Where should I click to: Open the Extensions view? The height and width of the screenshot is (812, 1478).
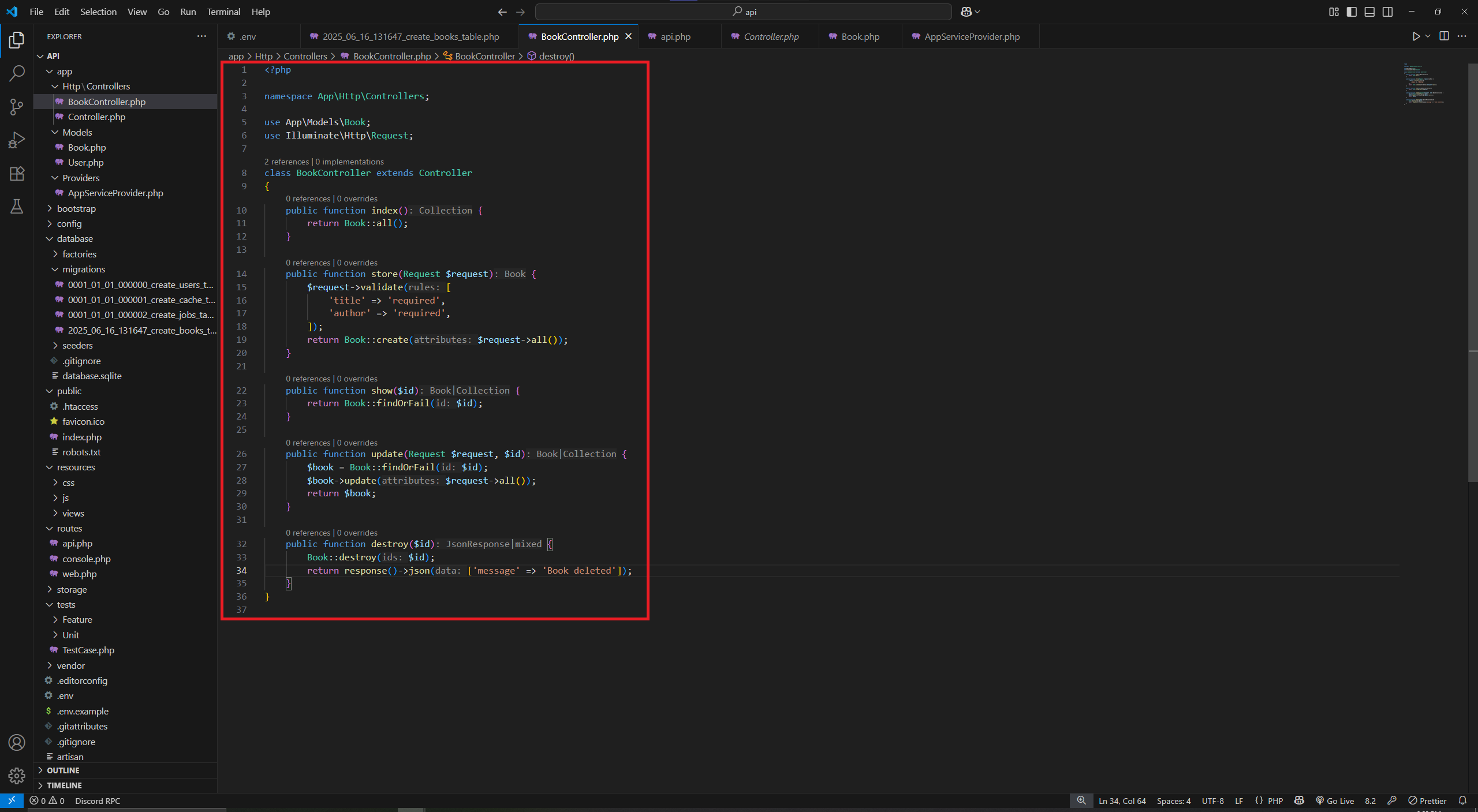click(x=17, y=173)
